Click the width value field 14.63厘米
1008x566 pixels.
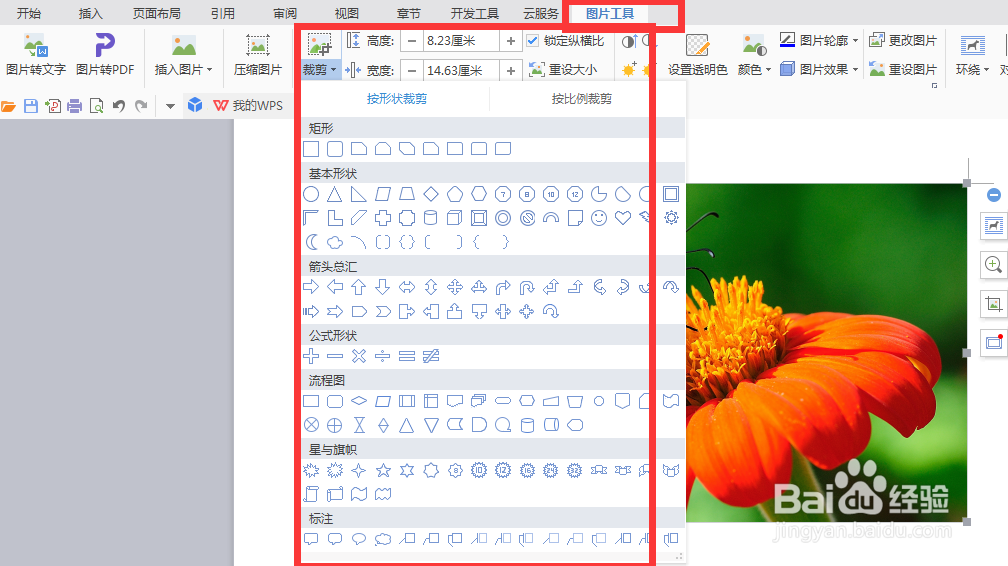pos(461,70)
